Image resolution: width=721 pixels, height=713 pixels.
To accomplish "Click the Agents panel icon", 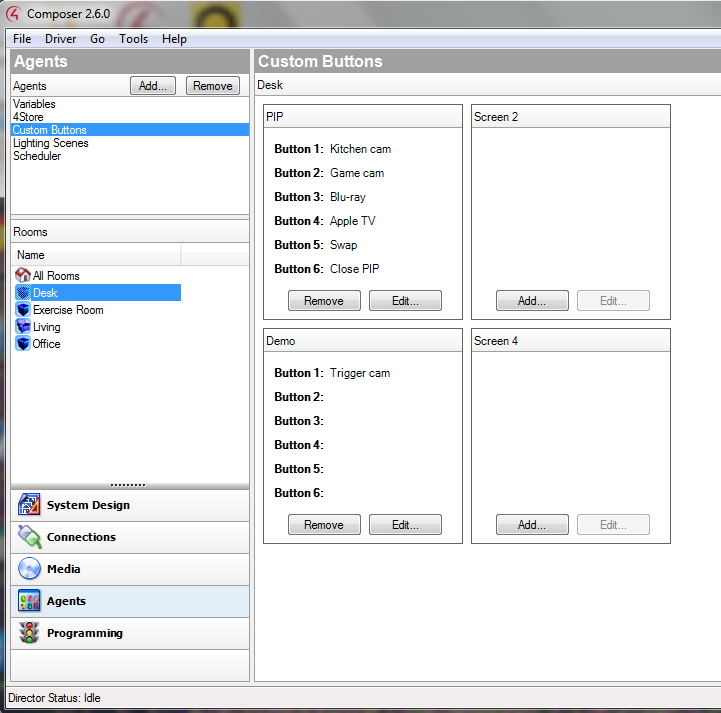I will click(29, 601).
